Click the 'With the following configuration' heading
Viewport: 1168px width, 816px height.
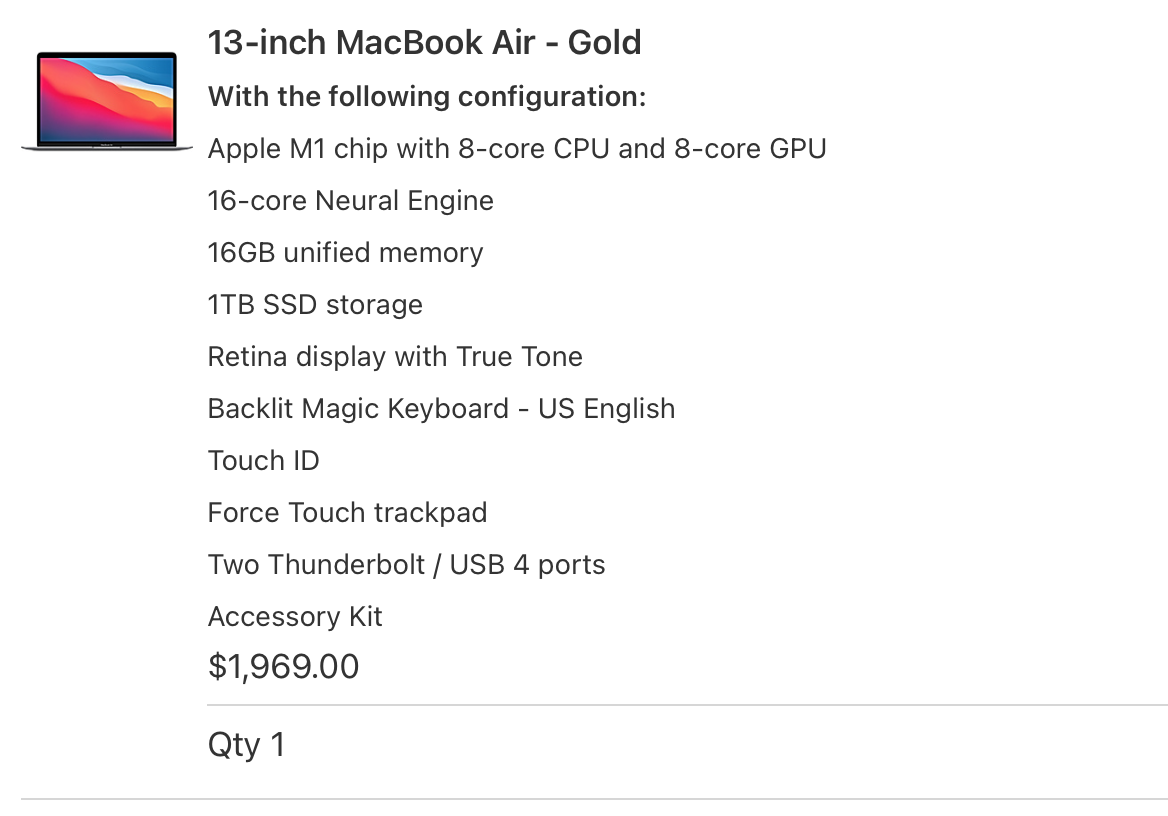pyautogui.click(x=427, y=97)
